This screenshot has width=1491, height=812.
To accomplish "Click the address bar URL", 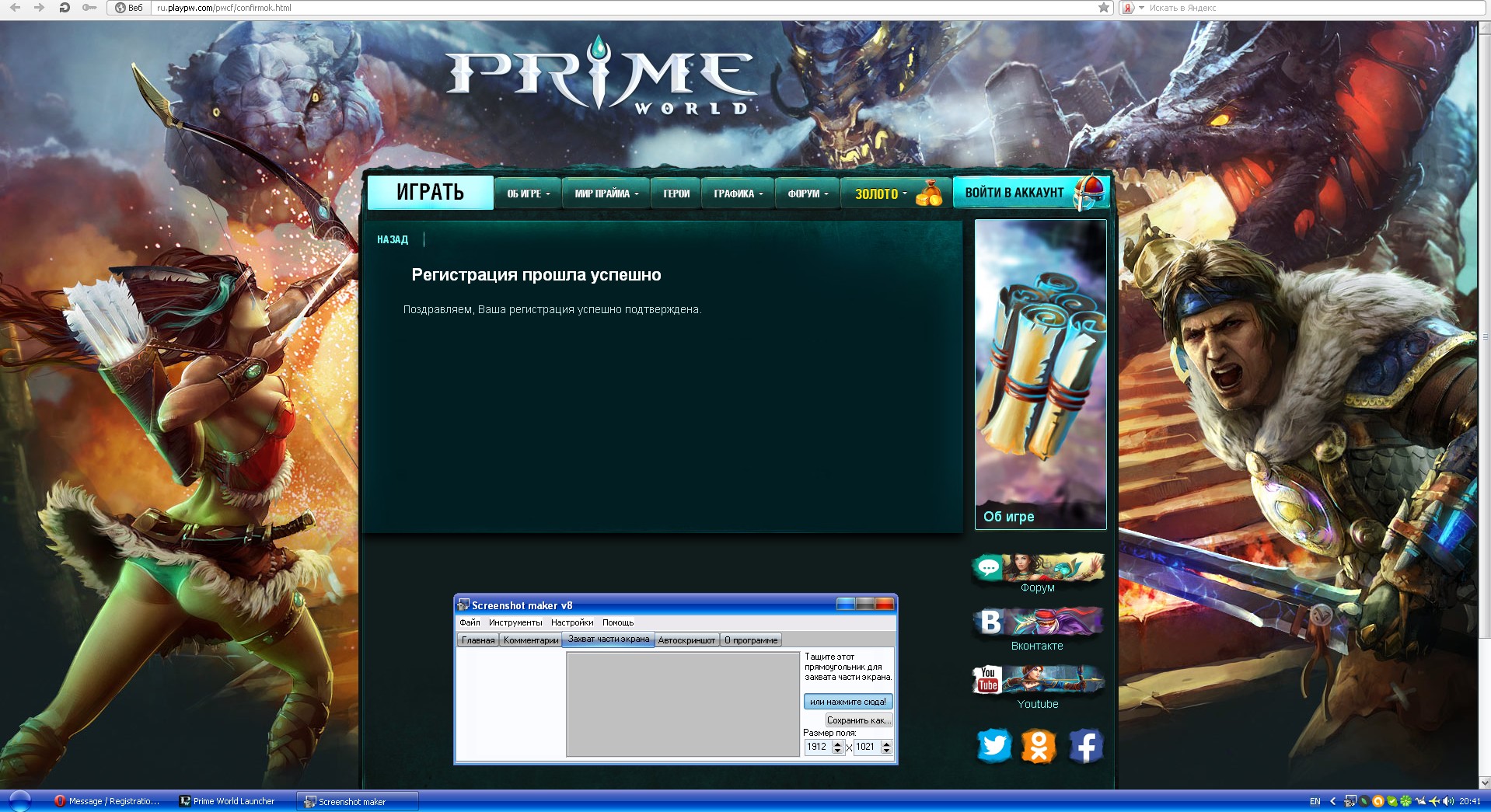I will pyautogui.click(x=224, y=8).
